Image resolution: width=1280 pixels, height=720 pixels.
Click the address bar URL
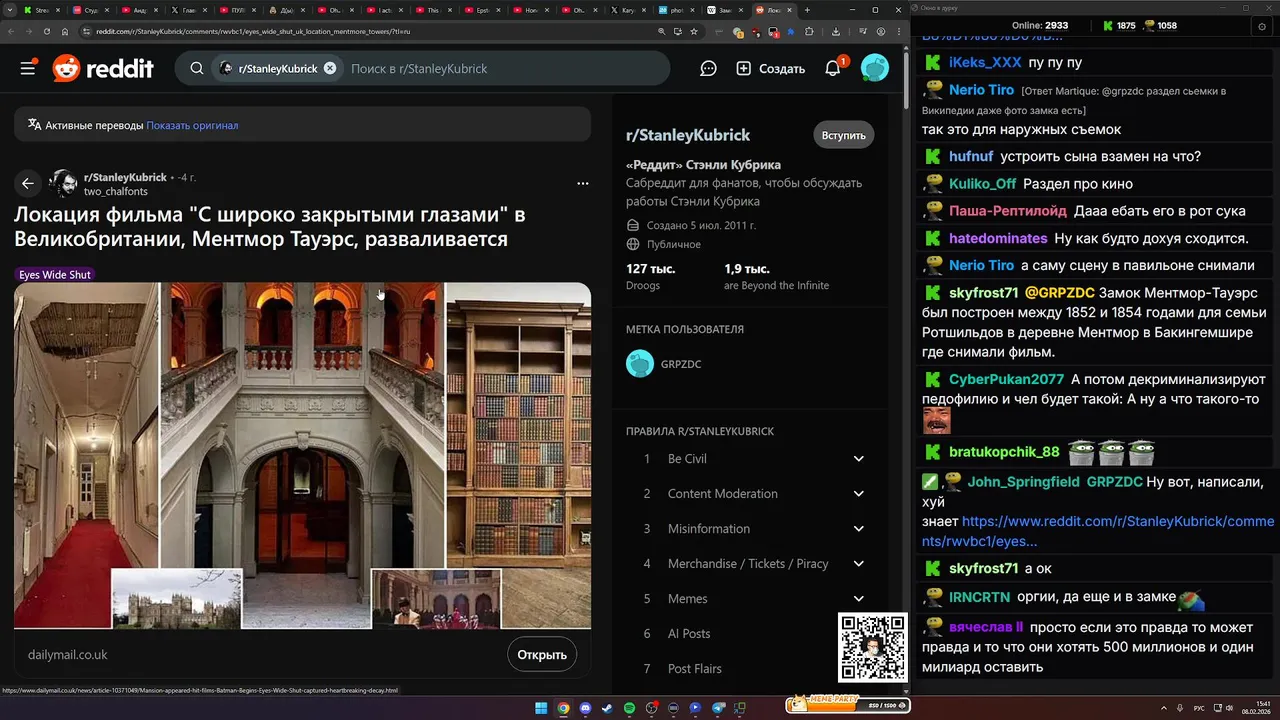pyautogui.click(x=254, y=31)
